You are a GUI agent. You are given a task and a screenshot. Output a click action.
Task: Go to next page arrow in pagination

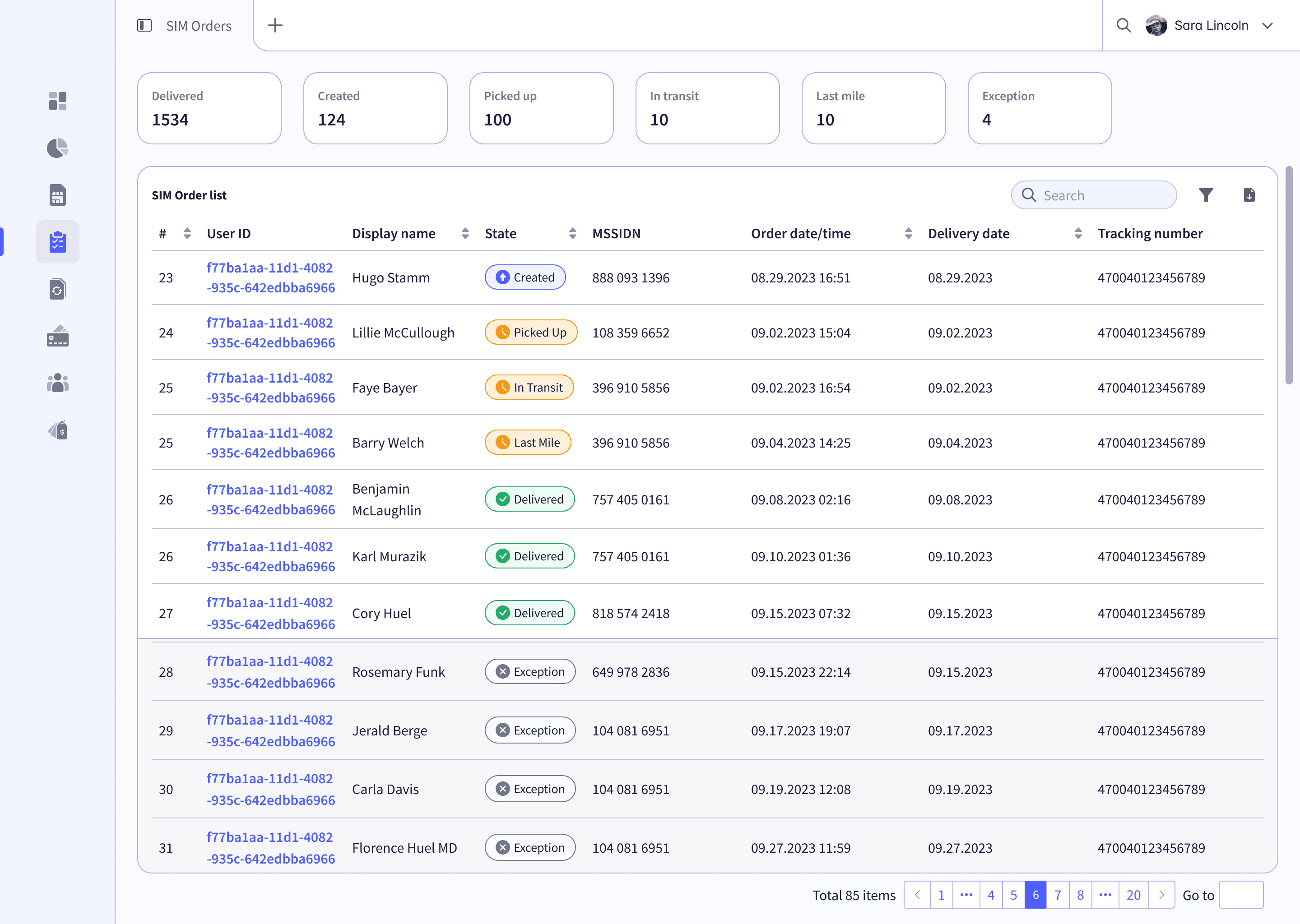click(x=1162, y=895)
